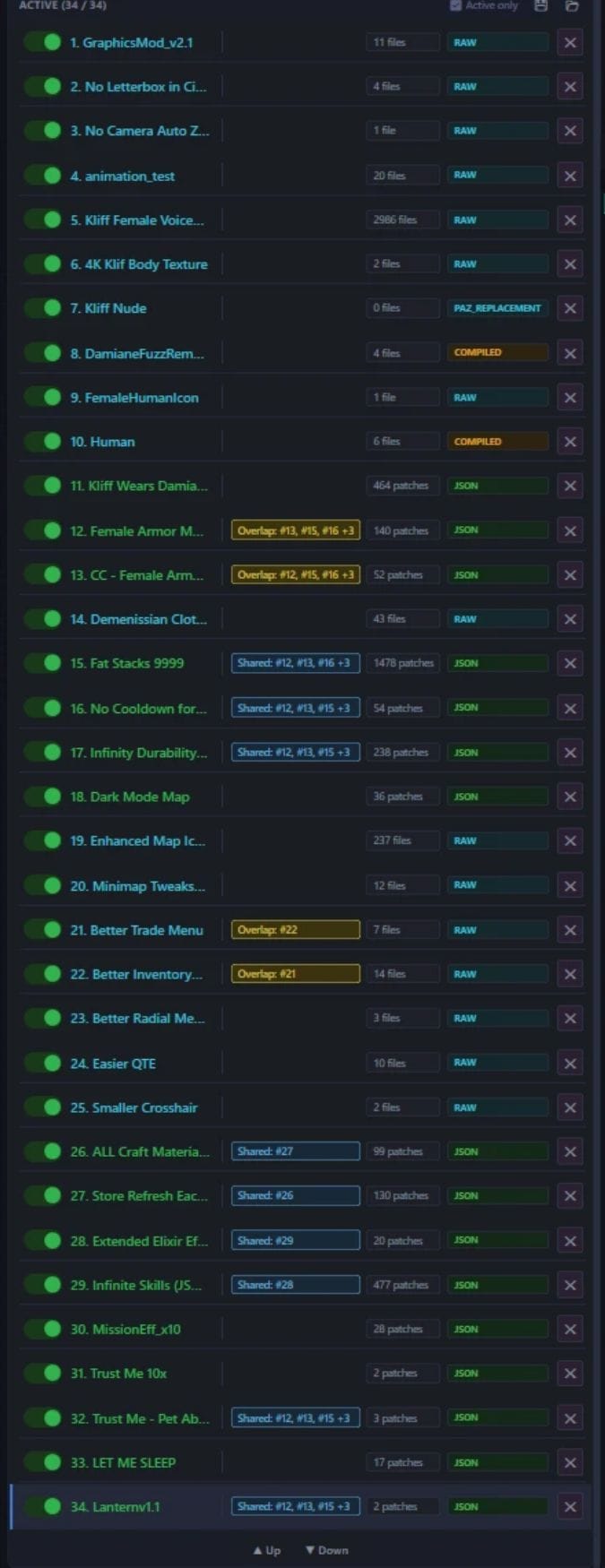Viewport: 605px width, 1568px height.
Task: Uncheck the Active only checkbox
Action: (456, 5)
